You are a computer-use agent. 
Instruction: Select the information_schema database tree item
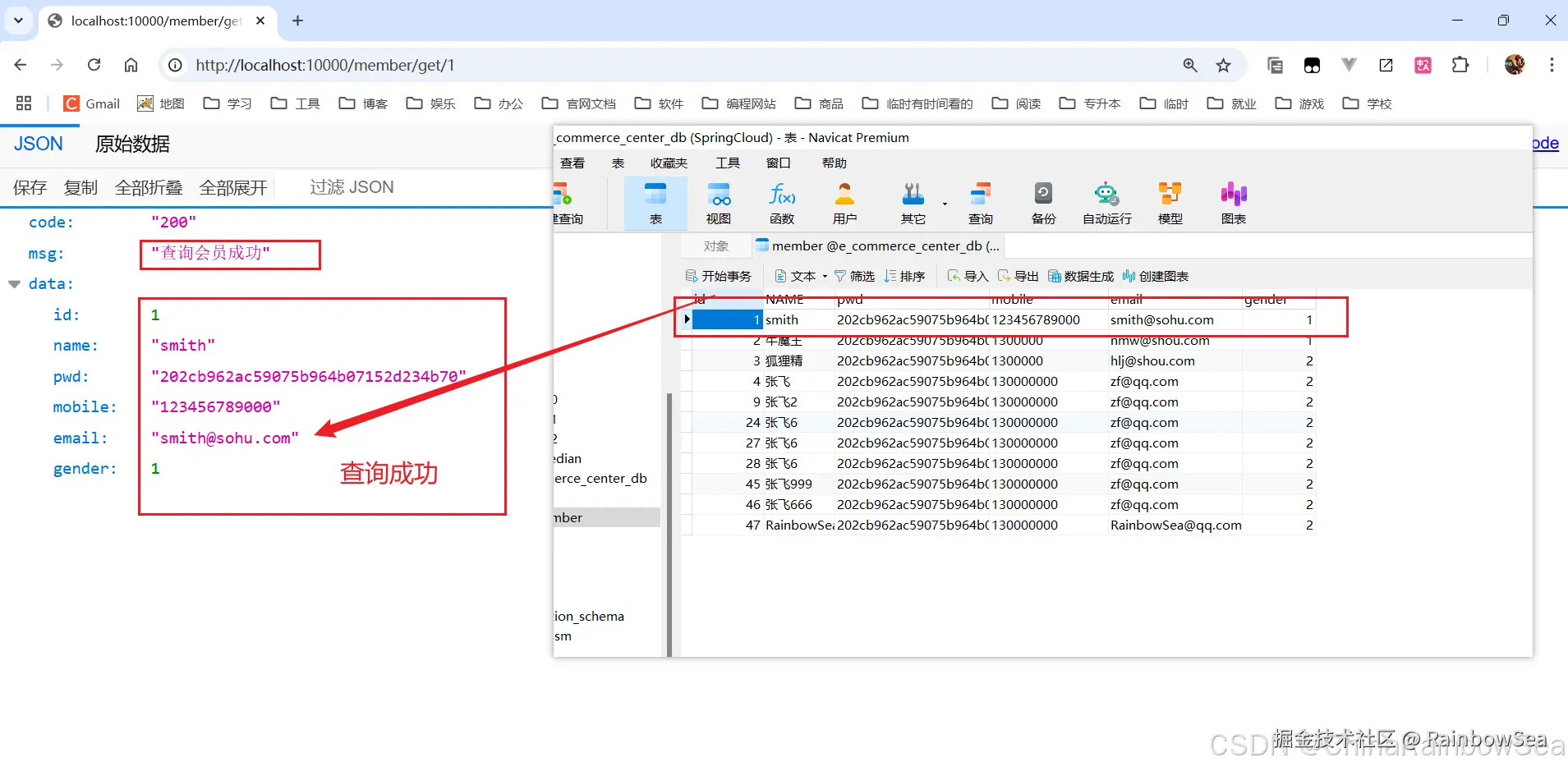(x=589, y=617)
